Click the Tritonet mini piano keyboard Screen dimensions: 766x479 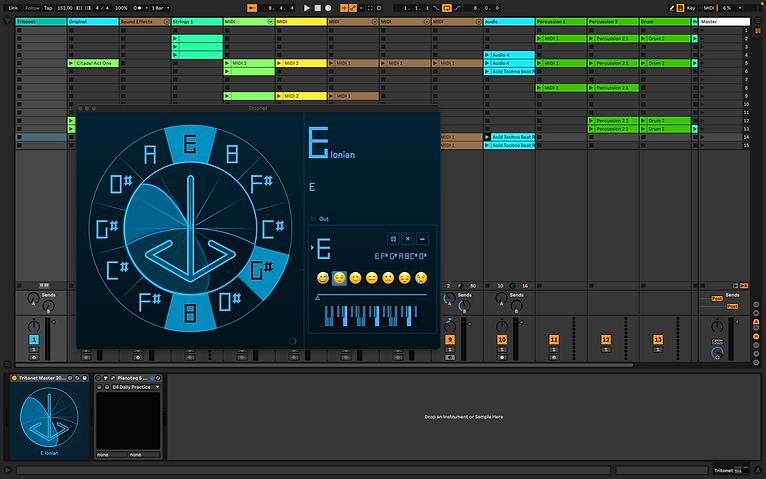point(371,315)
